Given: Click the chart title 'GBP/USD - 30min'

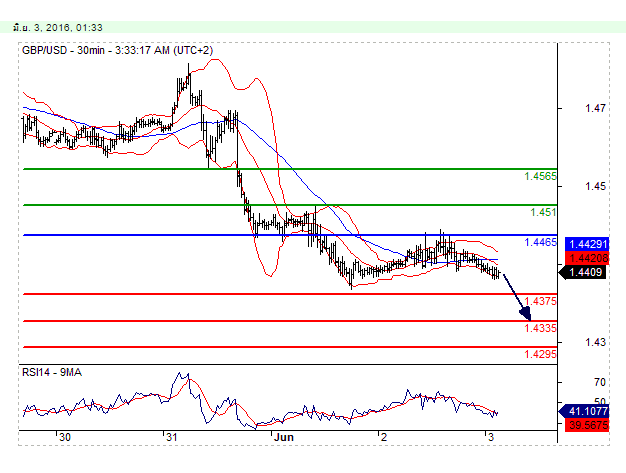Looking at the screenshot, I should (63, 50).
